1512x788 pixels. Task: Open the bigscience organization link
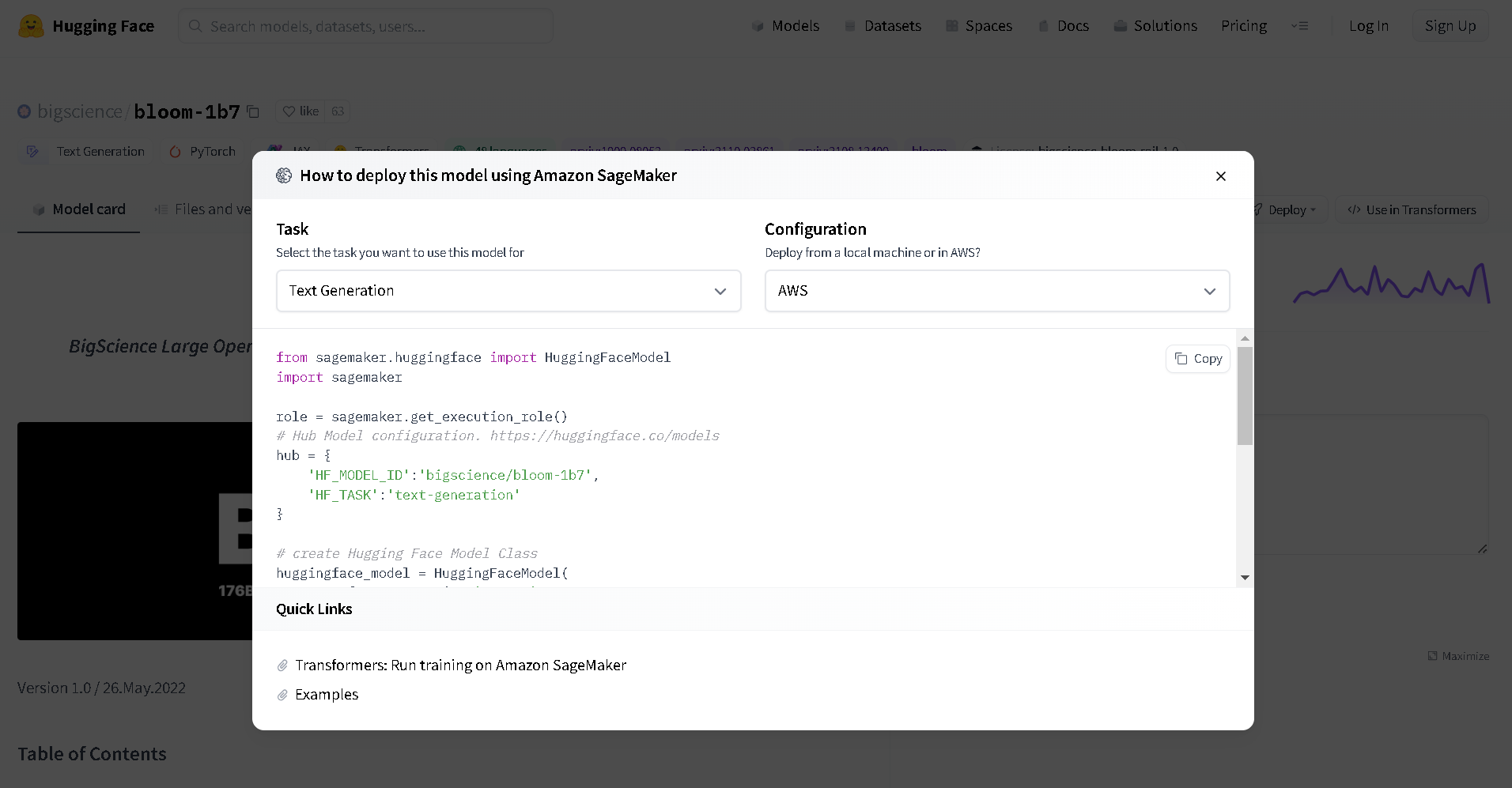click(80, 111)
